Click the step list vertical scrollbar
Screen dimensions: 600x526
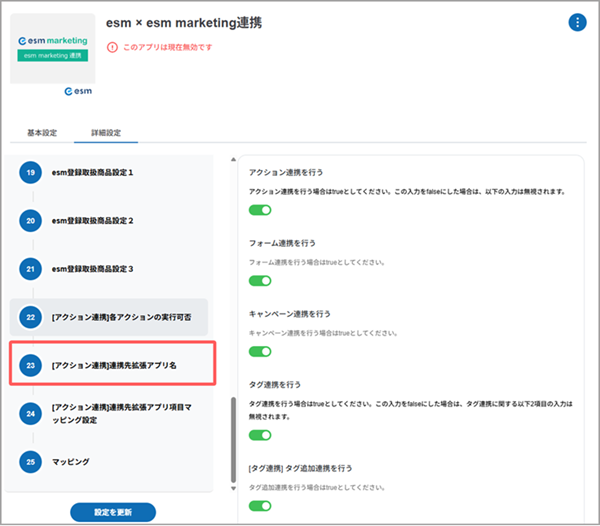(x=234, y=440)
